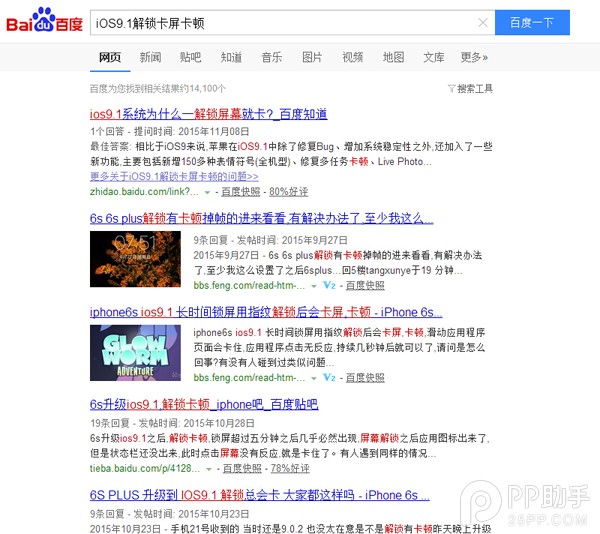This screenshot has width=600, height=534.
Task: Switch to the 图片 tab
Action: click(312, 57)
